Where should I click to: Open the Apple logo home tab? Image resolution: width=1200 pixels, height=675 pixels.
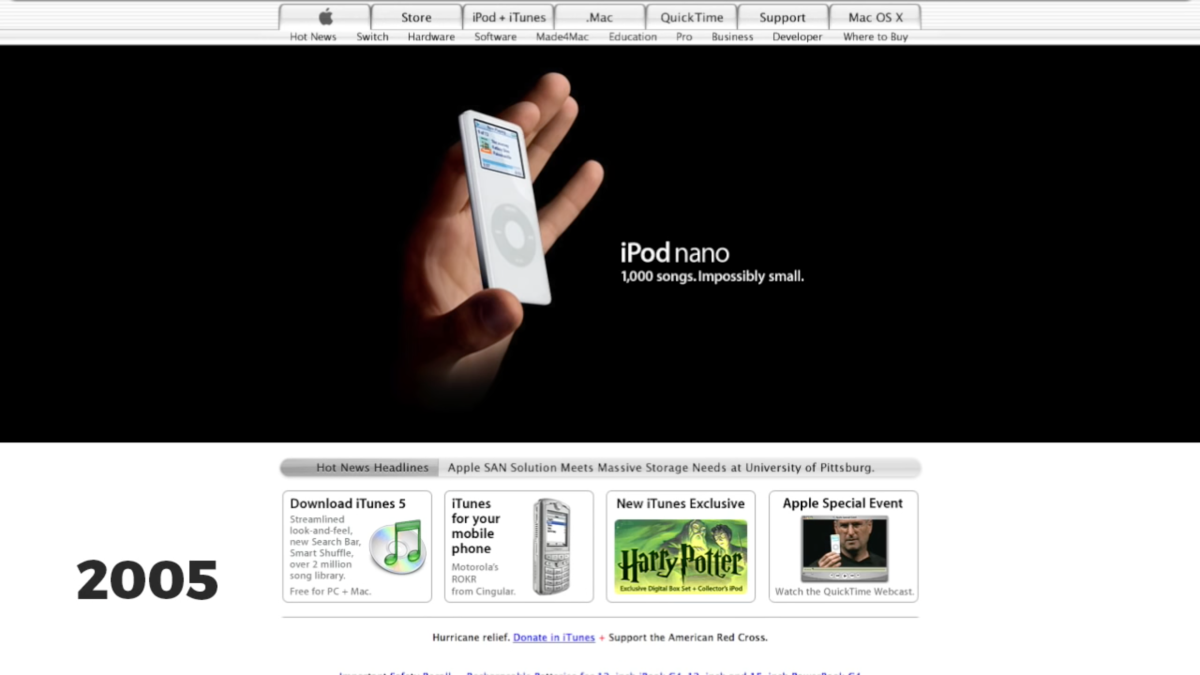(325, 17)
